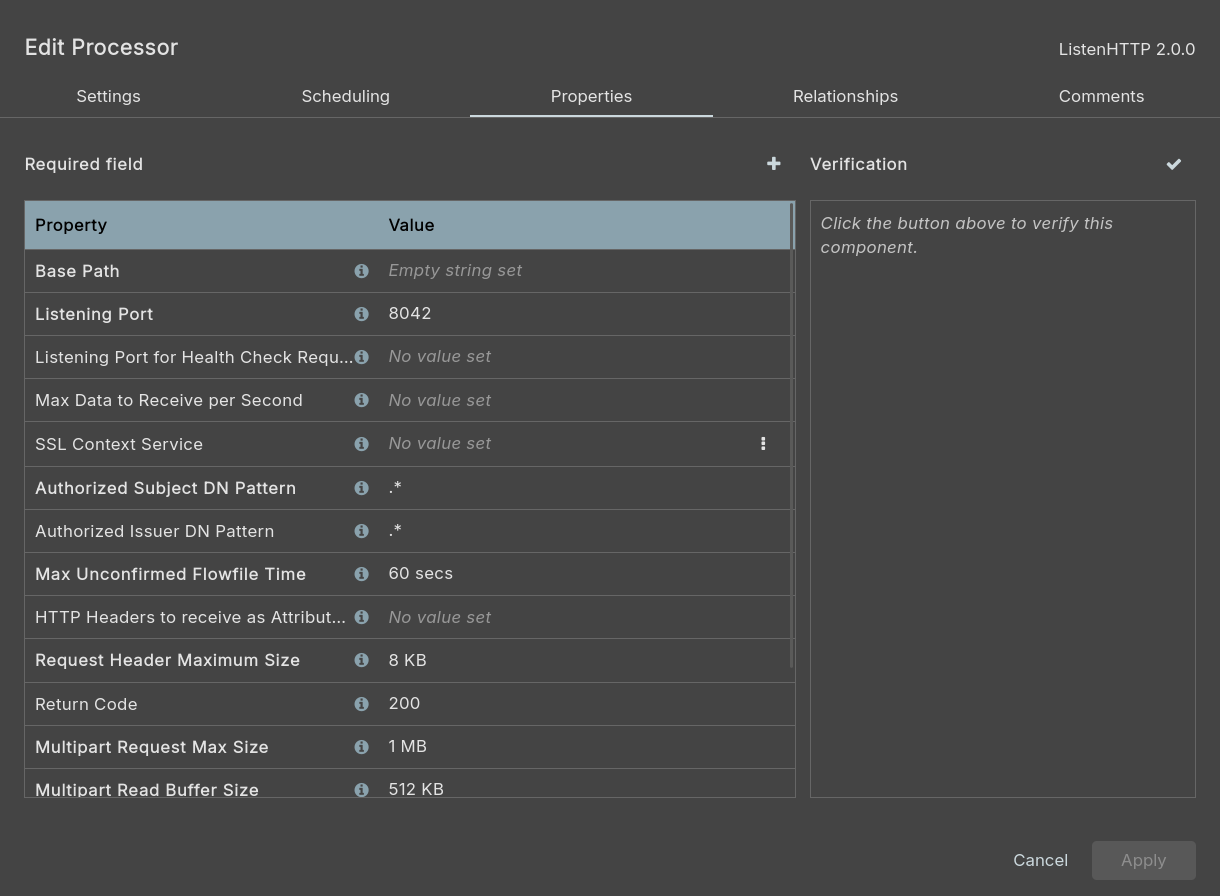The width and height of the screenshot is (1220, 896).
Task: Edit the Max Unconfirmed Flowfile Time value
Action: click(x=420, y=574)
